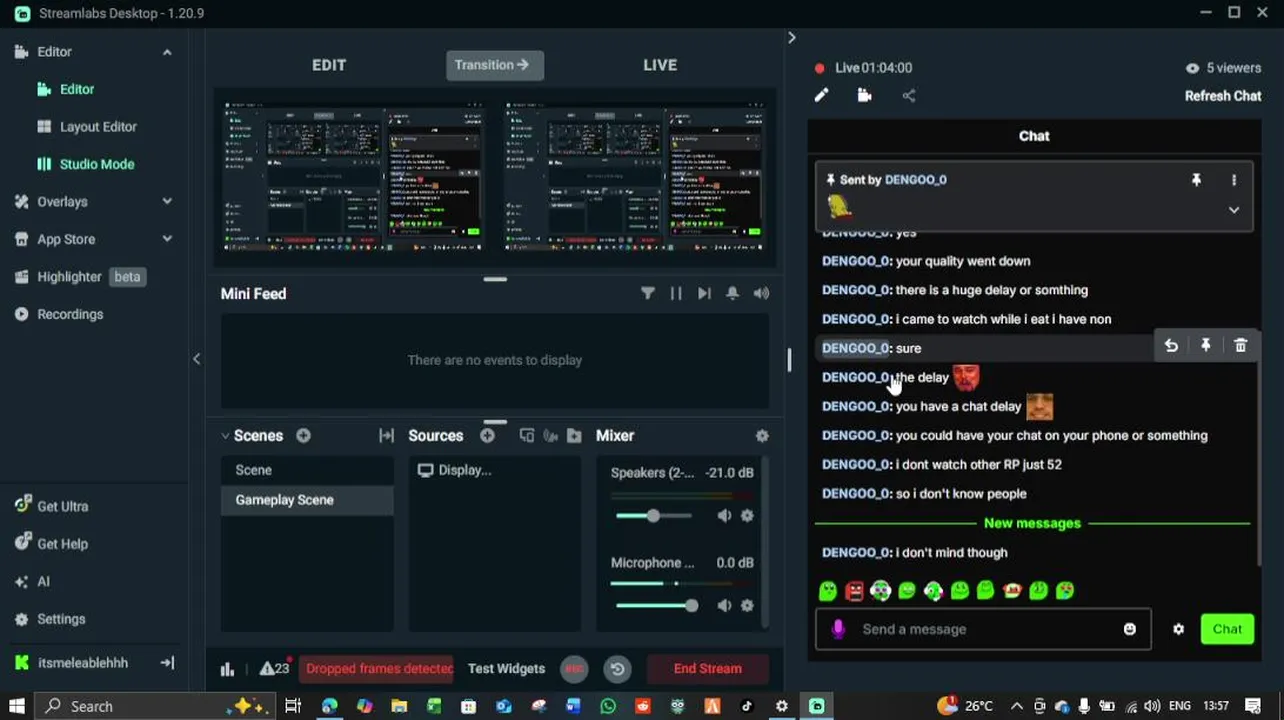This screenshot has width=1284, height=720.
Task: Open WhatsApp from the Windows taskbar
Action: [608, 706]
